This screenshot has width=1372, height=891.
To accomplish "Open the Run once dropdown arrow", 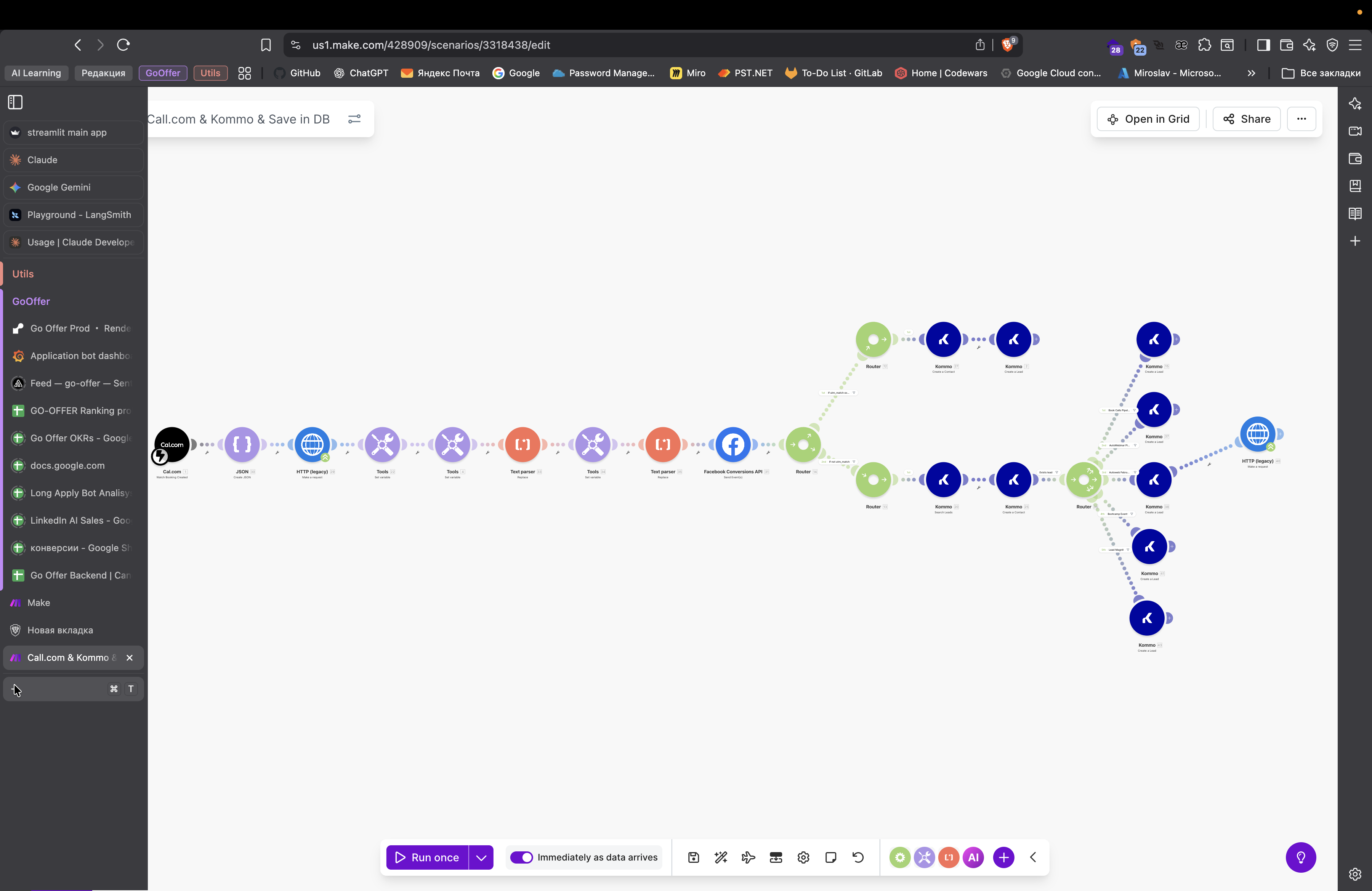I will tap(481, 857).
